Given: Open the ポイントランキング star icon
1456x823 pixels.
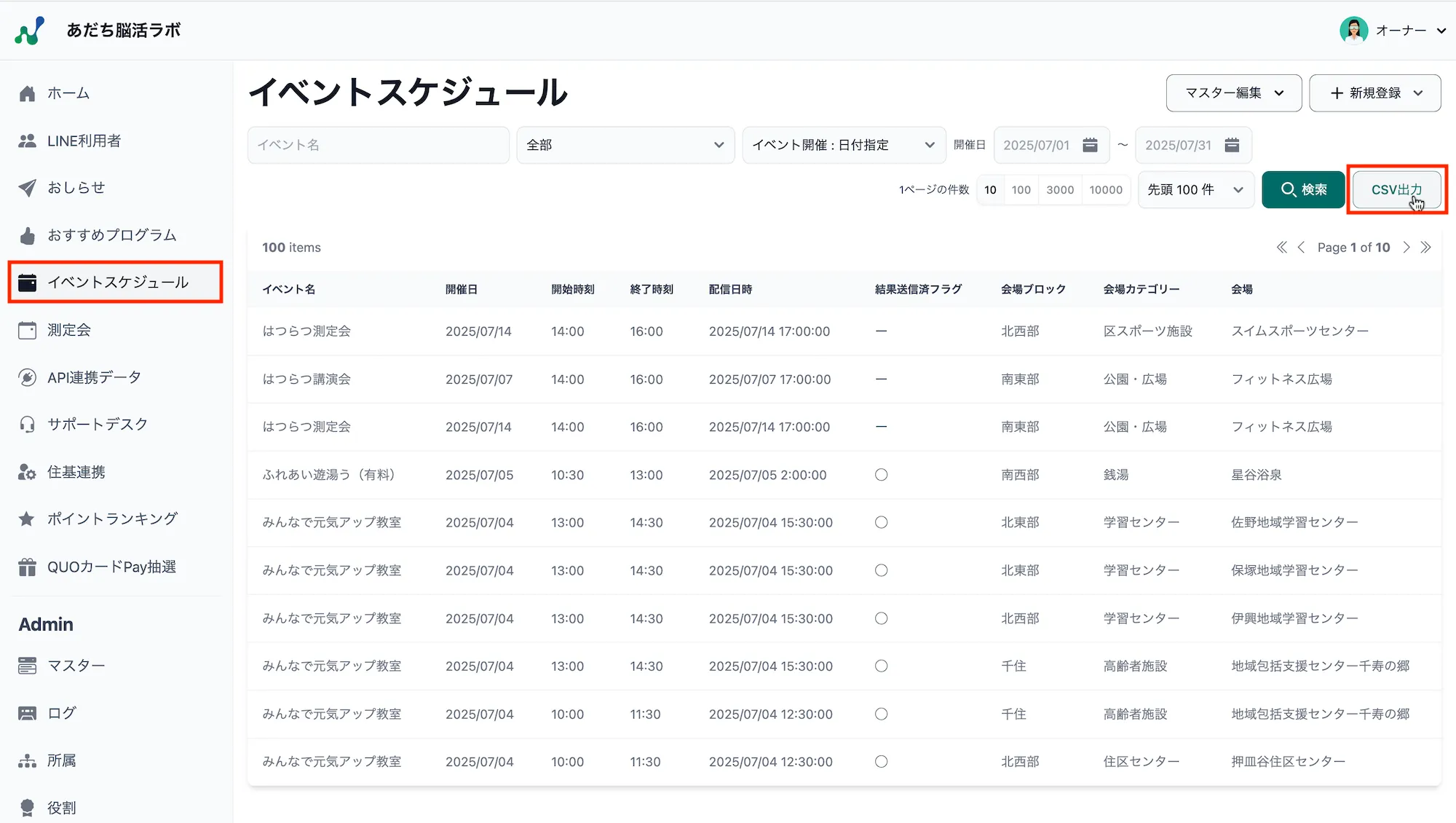Looking at the screenshot, I should 27,519.
